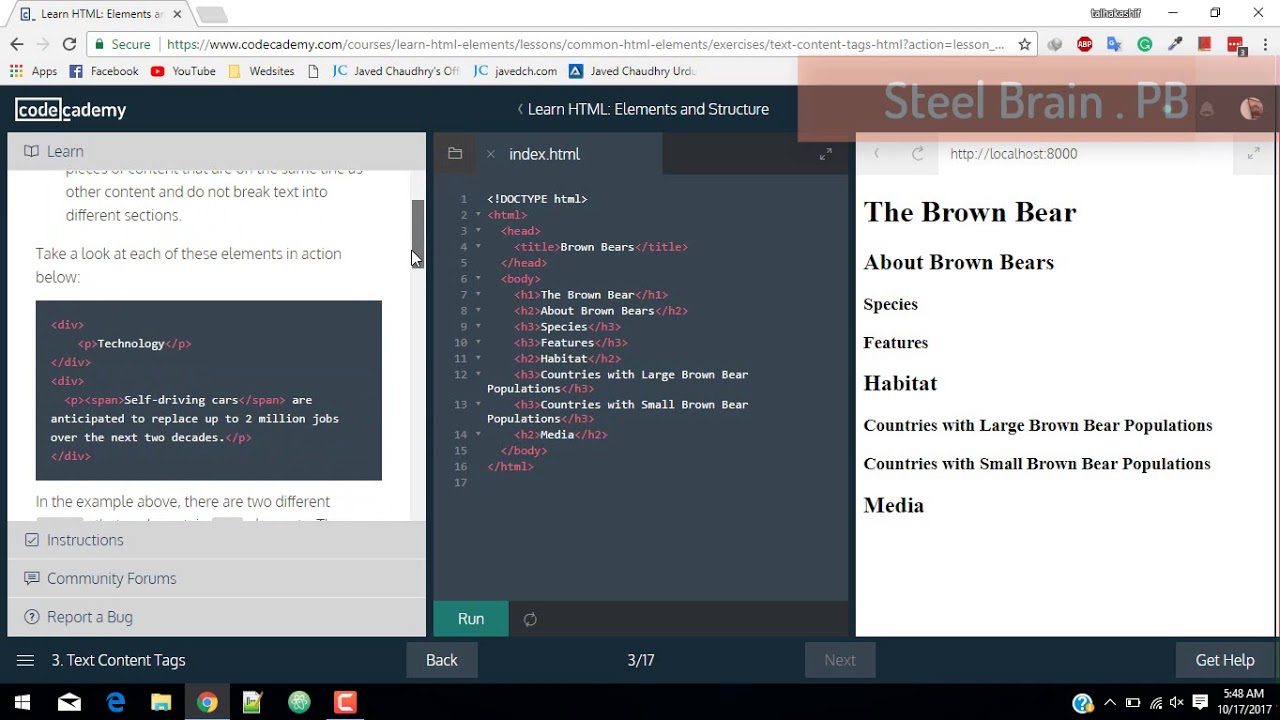Click the Get Help button
The width and height of the screenshot is (1280, 720).
click(x=1225, y=660)
